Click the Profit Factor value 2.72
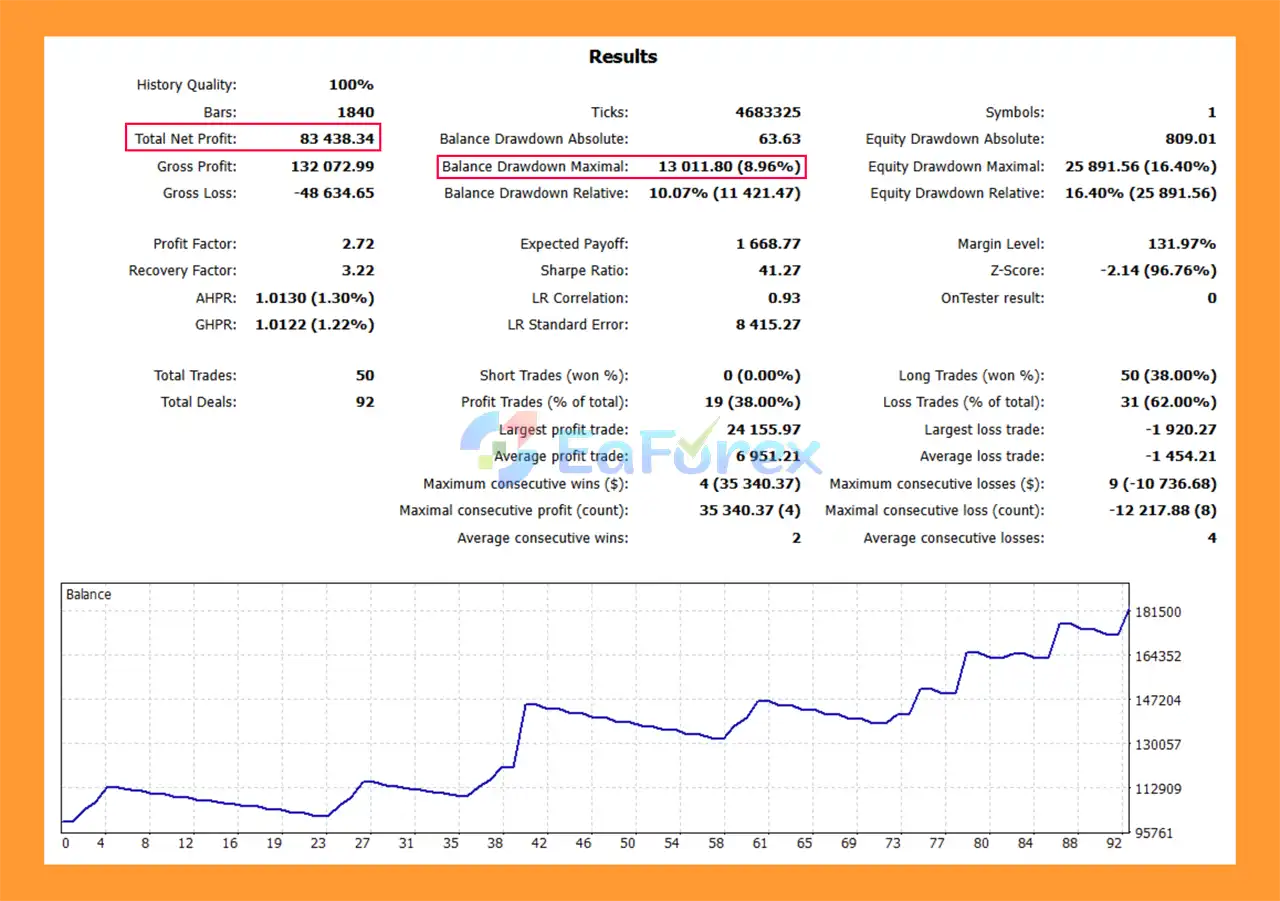This screenshot has width=1280, height=901. (x=357, y=244)
